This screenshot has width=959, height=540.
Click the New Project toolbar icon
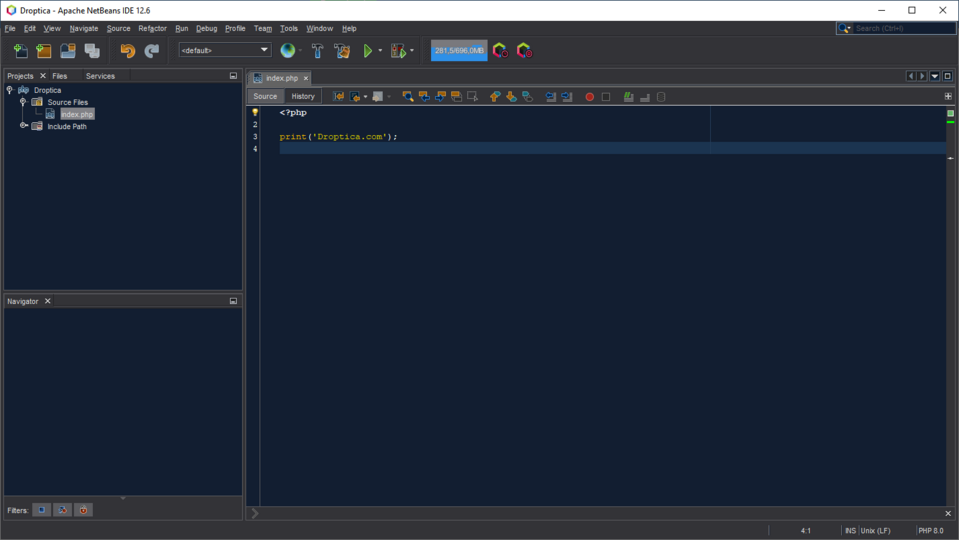click(43, 51)
